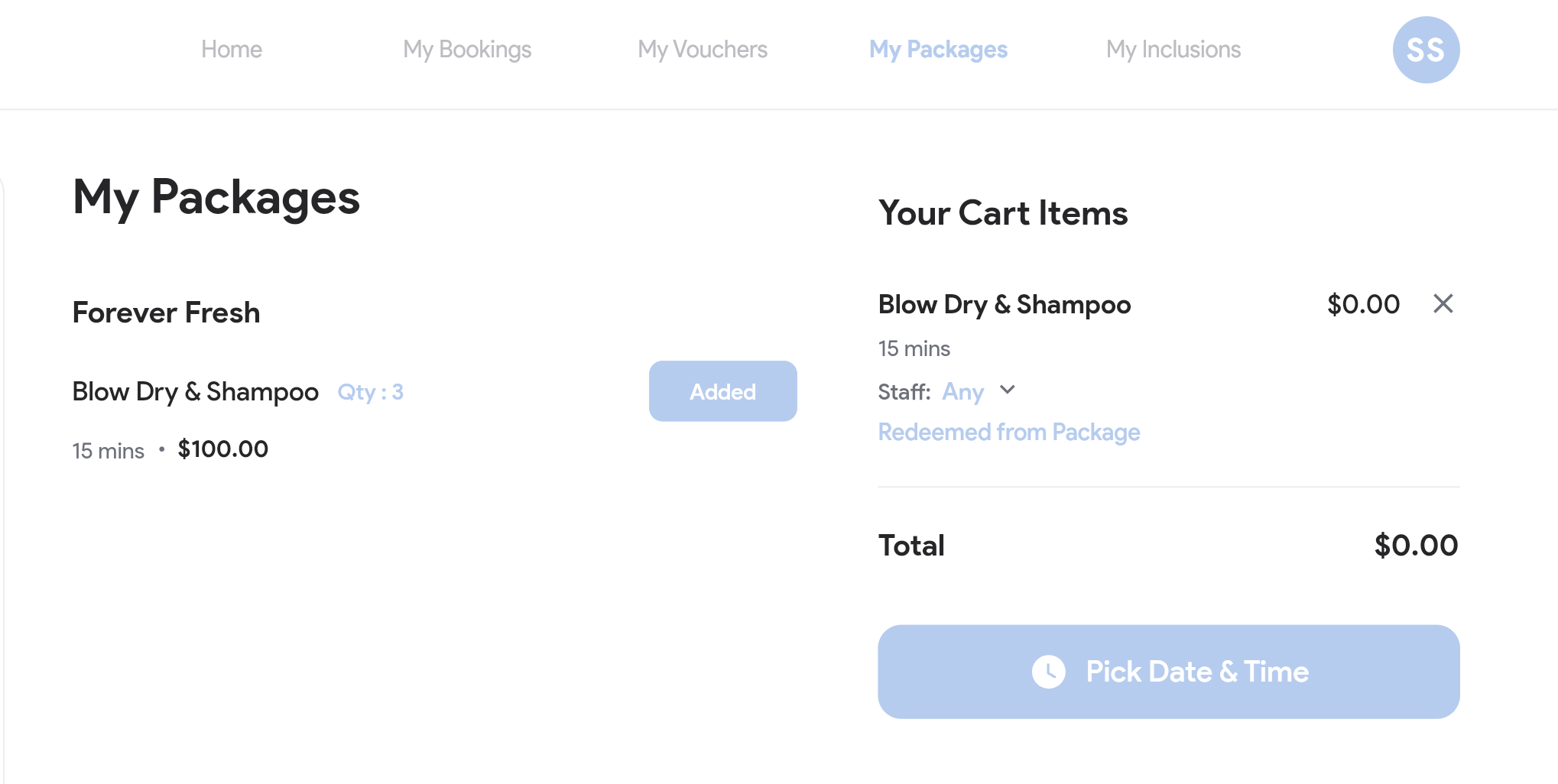Go to the Home tab
1558x784 pixels.
(232, 50)
